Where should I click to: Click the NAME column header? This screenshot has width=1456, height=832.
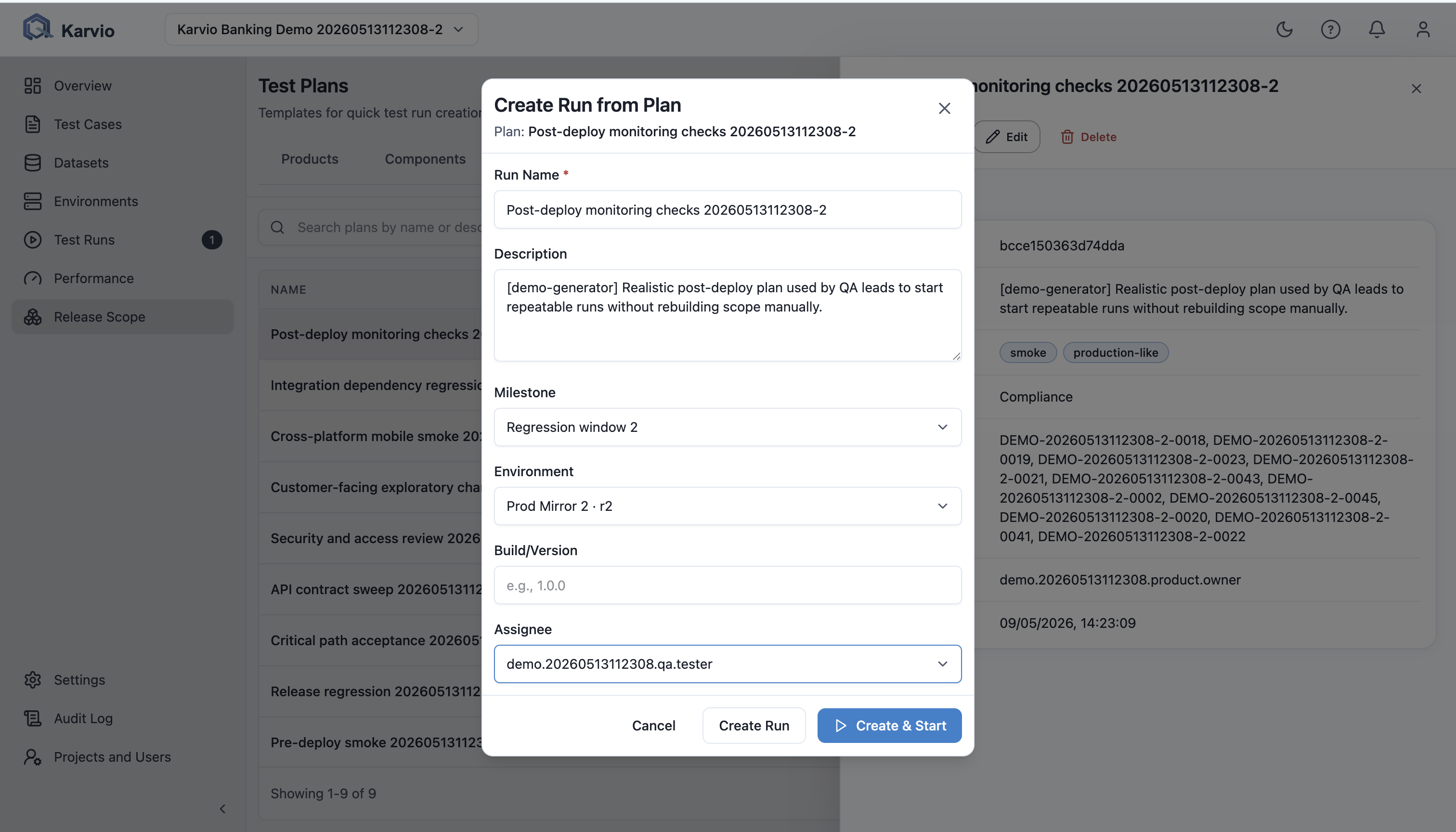click(288, 290)
